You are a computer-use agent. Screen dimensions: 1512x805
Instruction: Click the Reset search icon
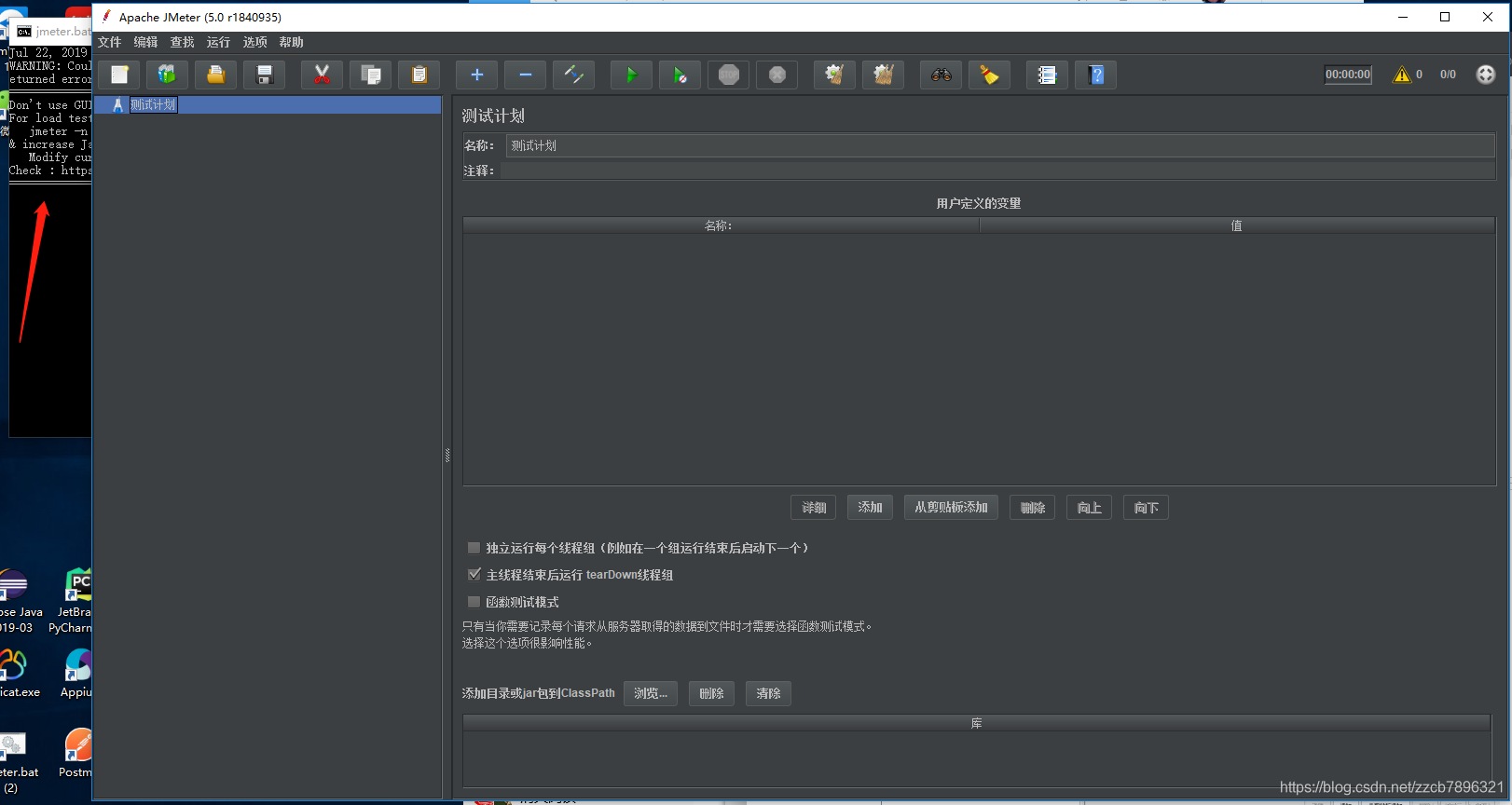click(989, 75)
